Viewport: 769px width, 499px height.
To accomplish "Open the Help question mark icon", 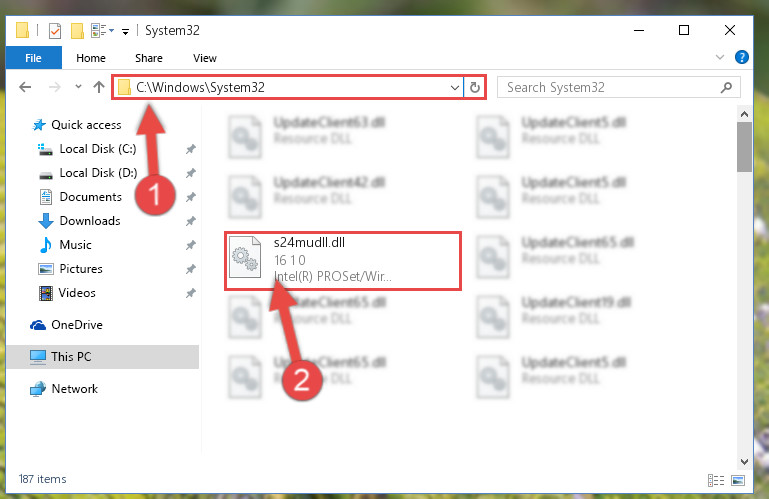I will pos(742,57).
